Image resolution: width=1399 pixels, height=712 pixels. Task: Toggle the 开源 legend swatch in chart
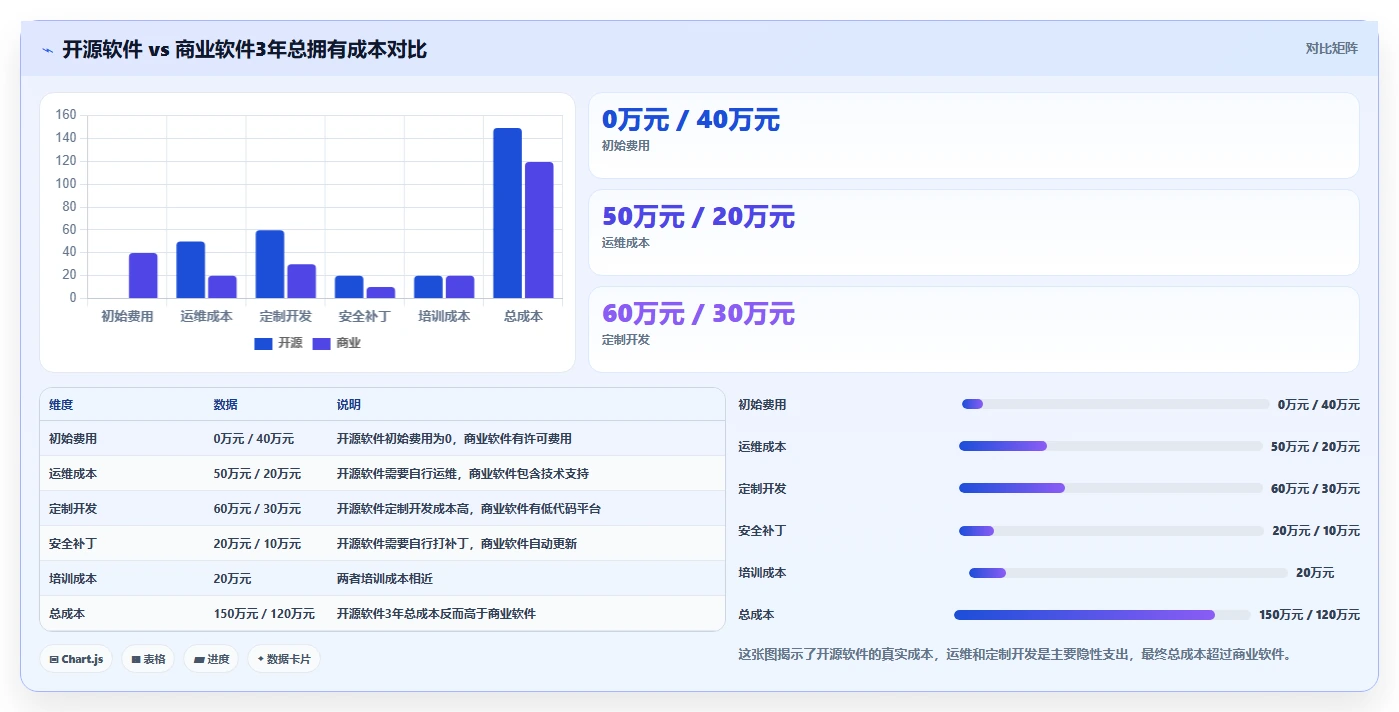tap(263, 343)
